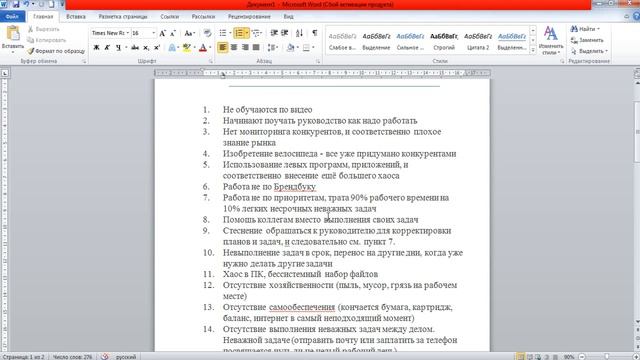Toggle center alignment
640x360 pixels.
(234, 48)
